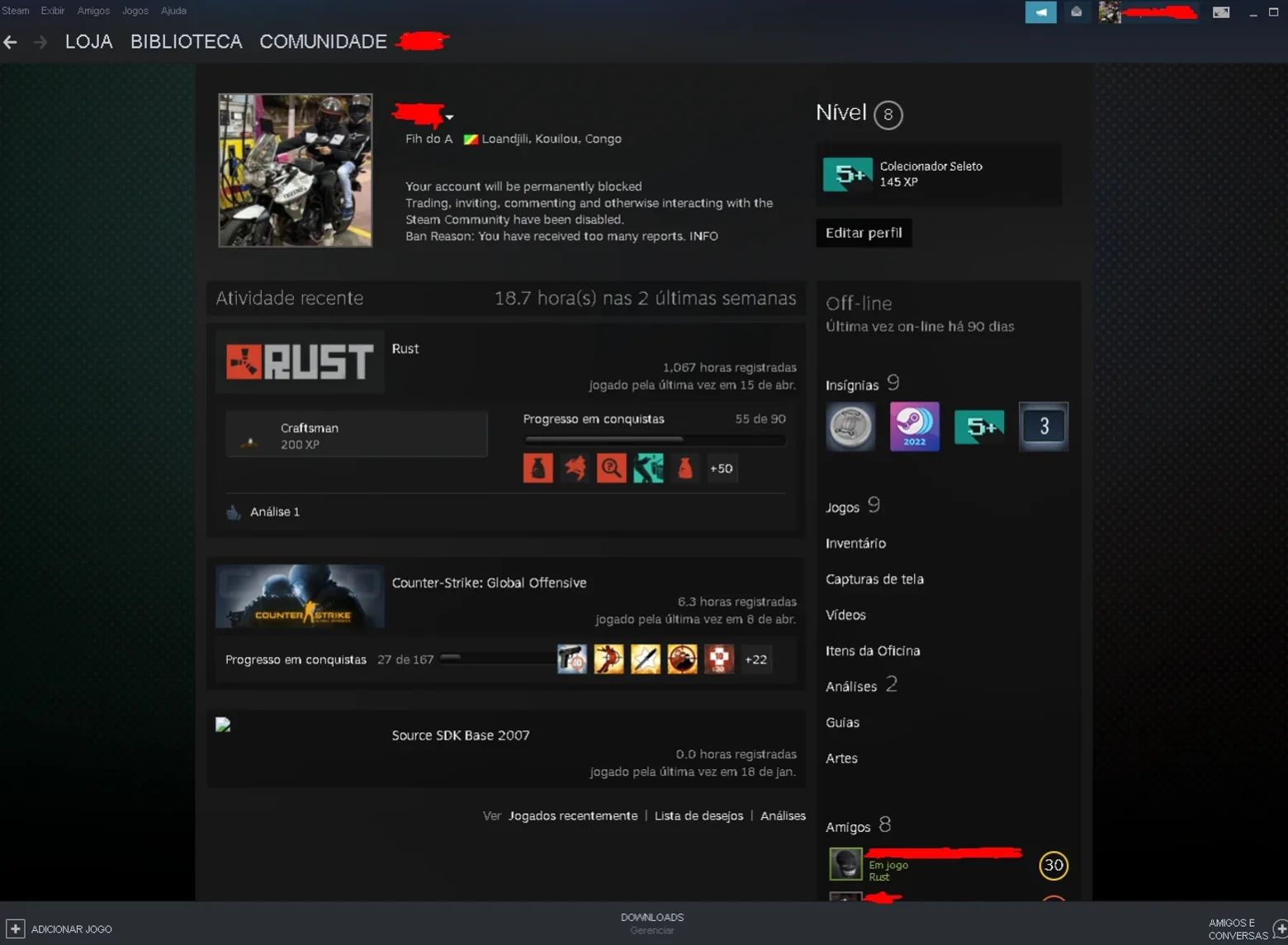Click the broken image icon for Source SDK Base
Image resolution: width=1288 pixels, height=945 pixels.
(223, 725)
